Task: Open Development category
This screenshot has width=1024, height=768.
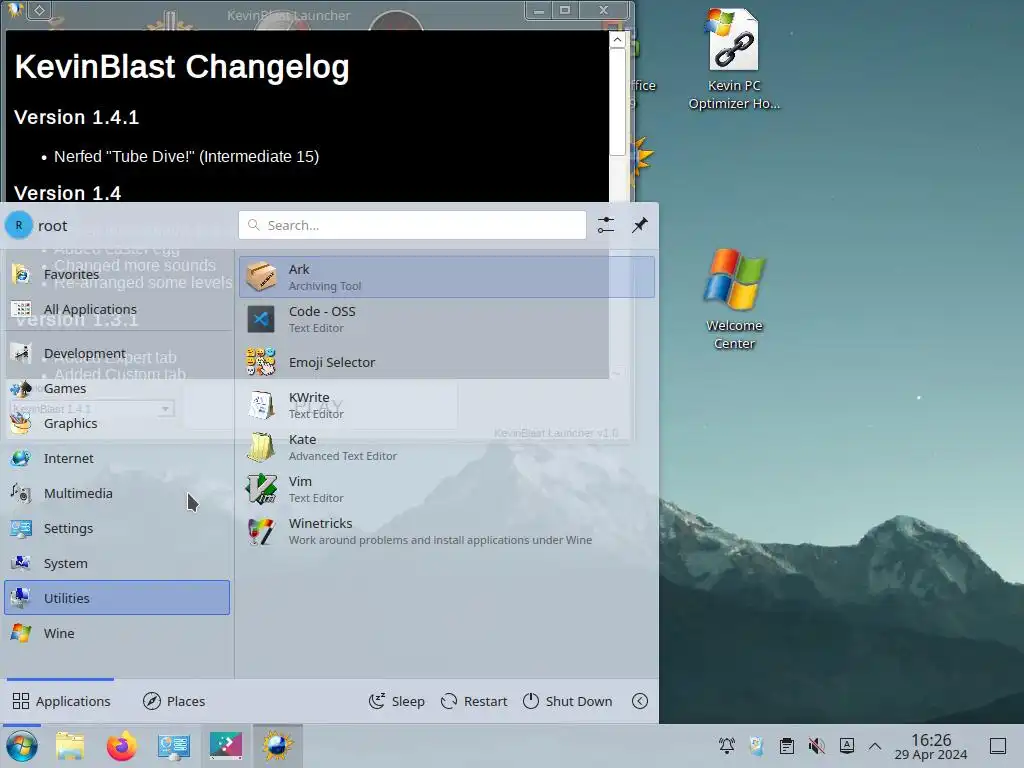Action: pyautogui.click(x=117, y=353)
